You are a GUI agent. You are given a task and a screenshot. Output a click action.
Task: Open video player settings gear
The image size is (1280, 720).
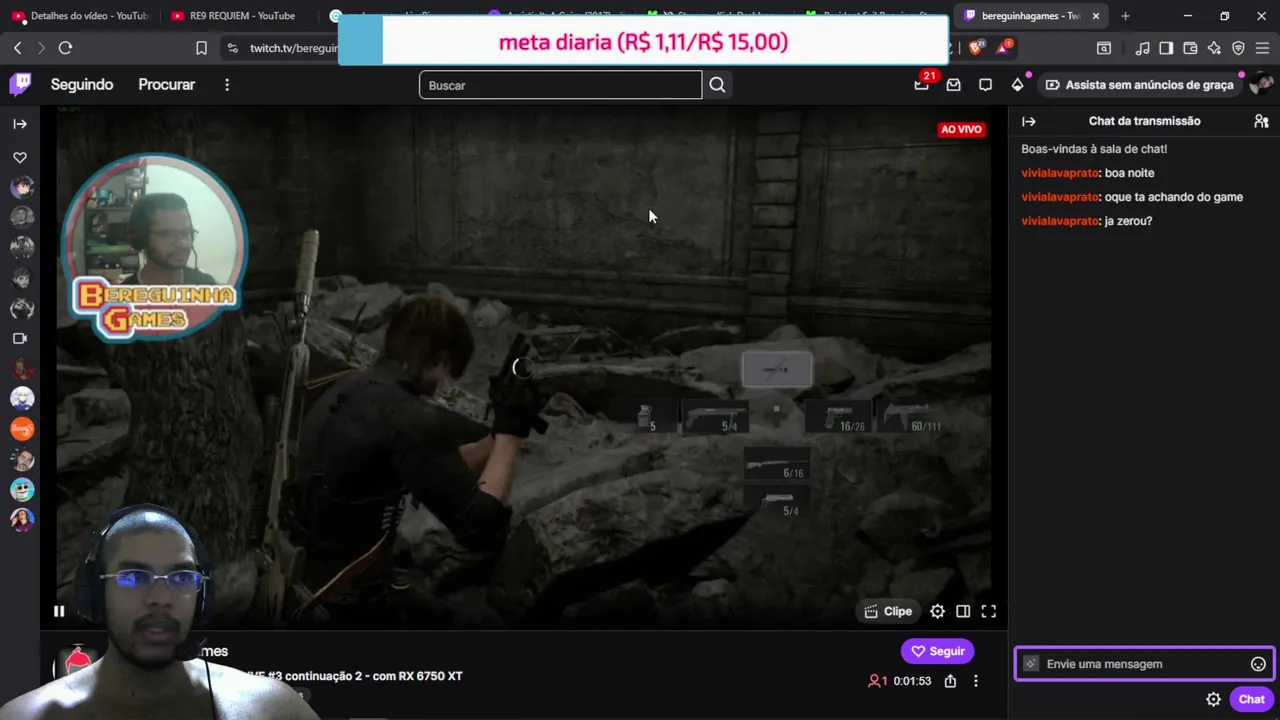point(937,611)
